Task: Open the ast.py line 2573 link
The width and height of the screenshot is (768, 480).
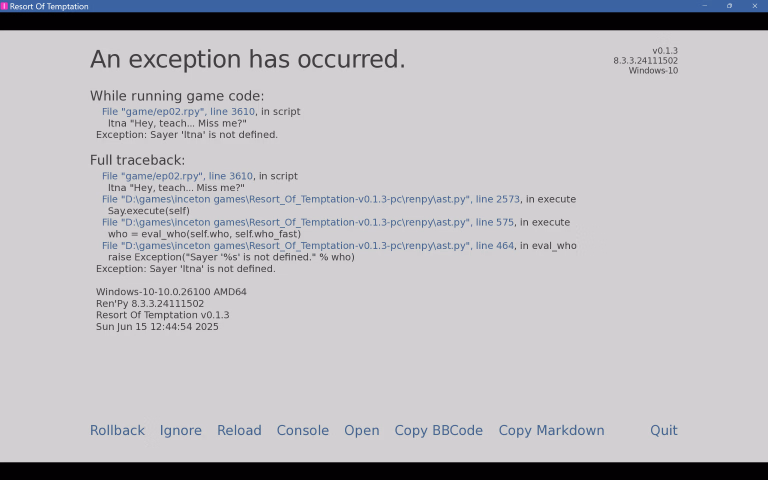Action: click(x=311, y=199)
